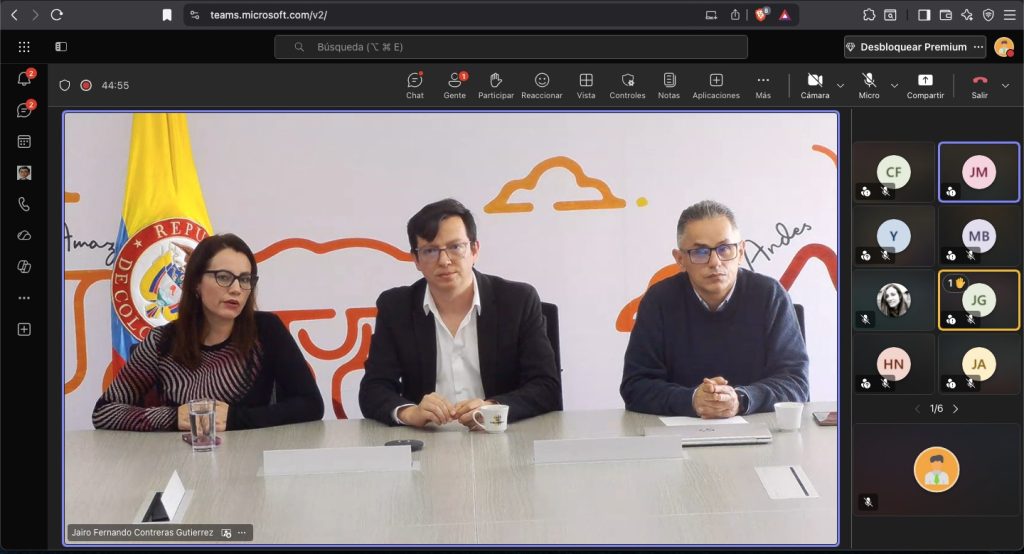Open the Chat panel in meeting toolbar
Screen dimensions: 1024x554
tap(414, 85)
